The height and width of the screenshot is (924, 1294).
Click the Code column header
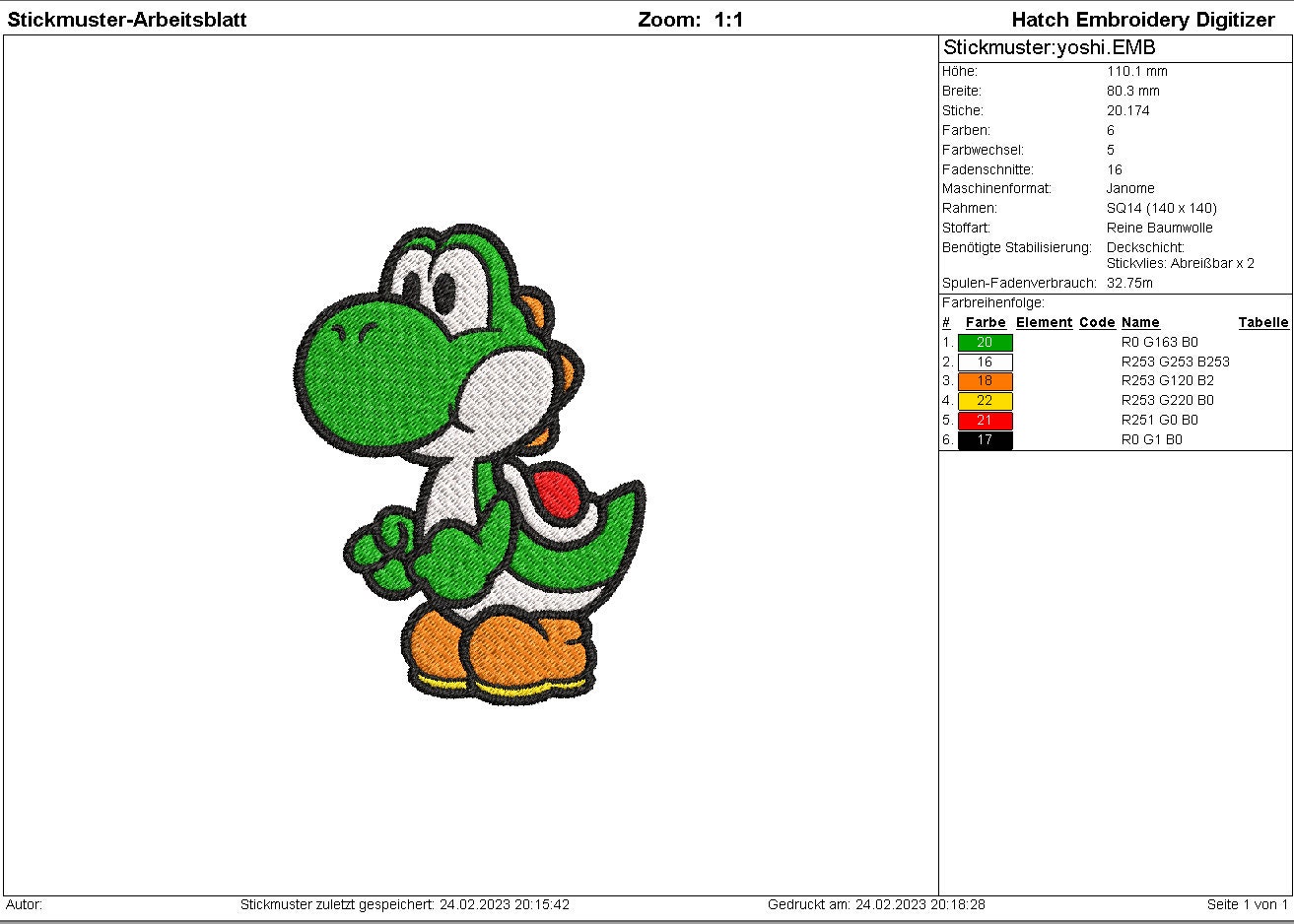pos(1097,322)
